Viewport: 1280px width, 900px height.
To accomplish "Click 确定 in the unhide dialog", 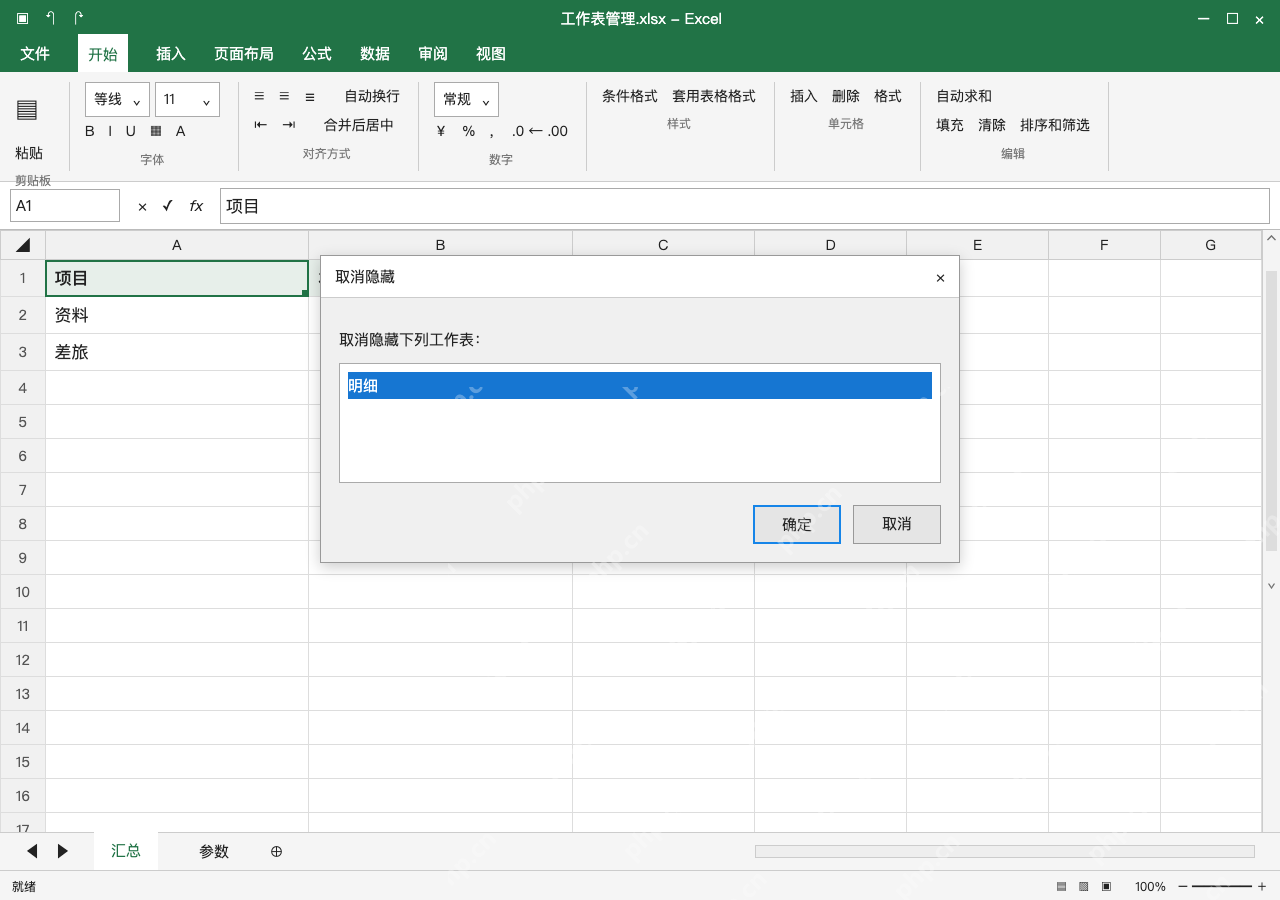I will [x=797, y=524].
